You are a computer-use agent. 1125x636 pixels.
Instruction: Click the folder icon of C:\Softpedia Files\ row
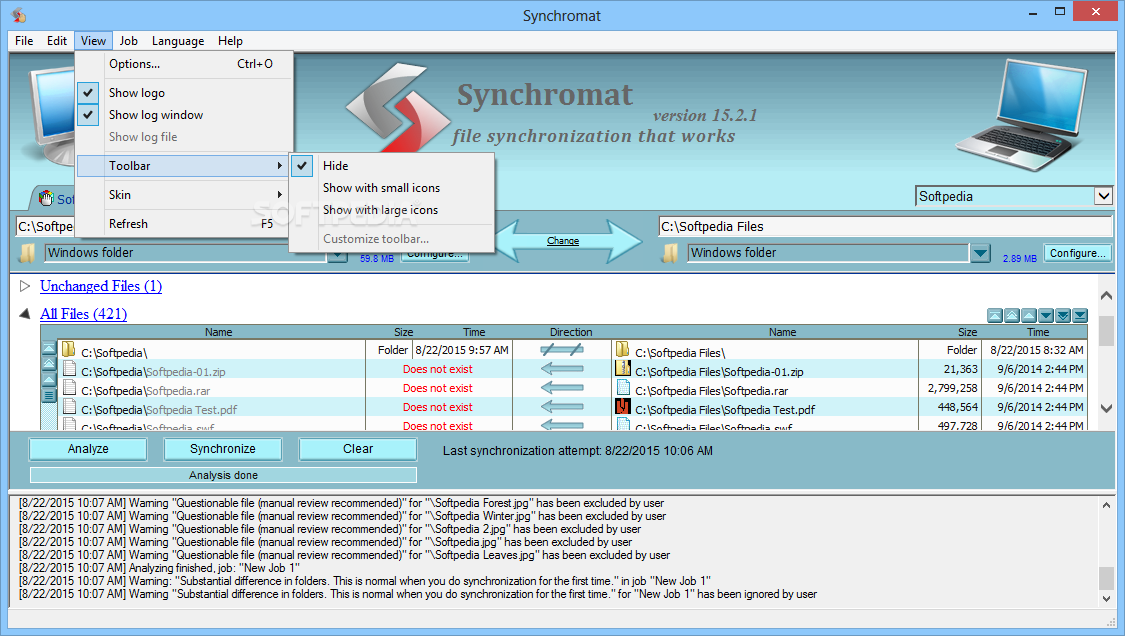[623, 350]
